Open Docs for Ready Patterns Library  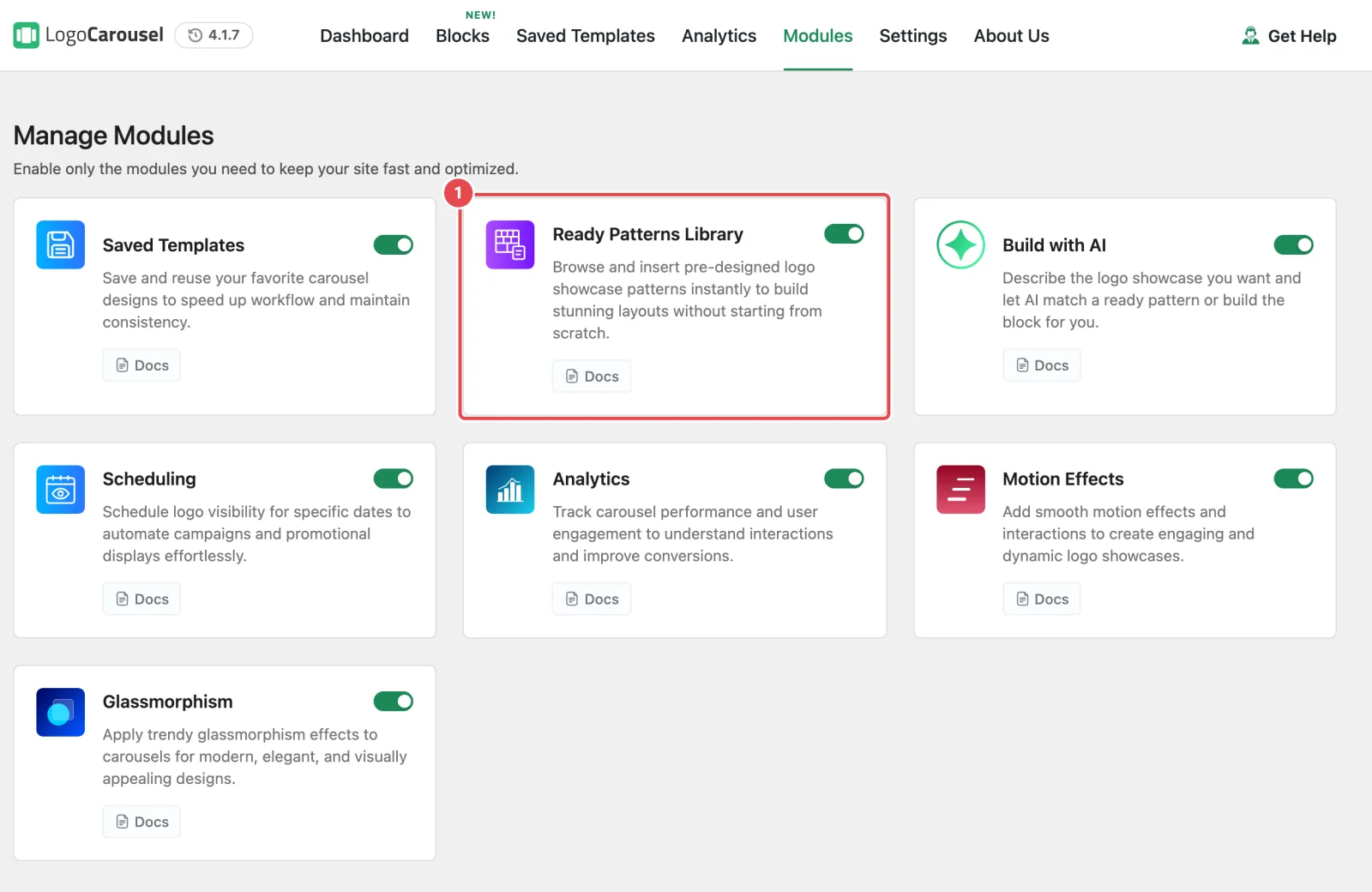pyautogui.click(x=592, y=377)
